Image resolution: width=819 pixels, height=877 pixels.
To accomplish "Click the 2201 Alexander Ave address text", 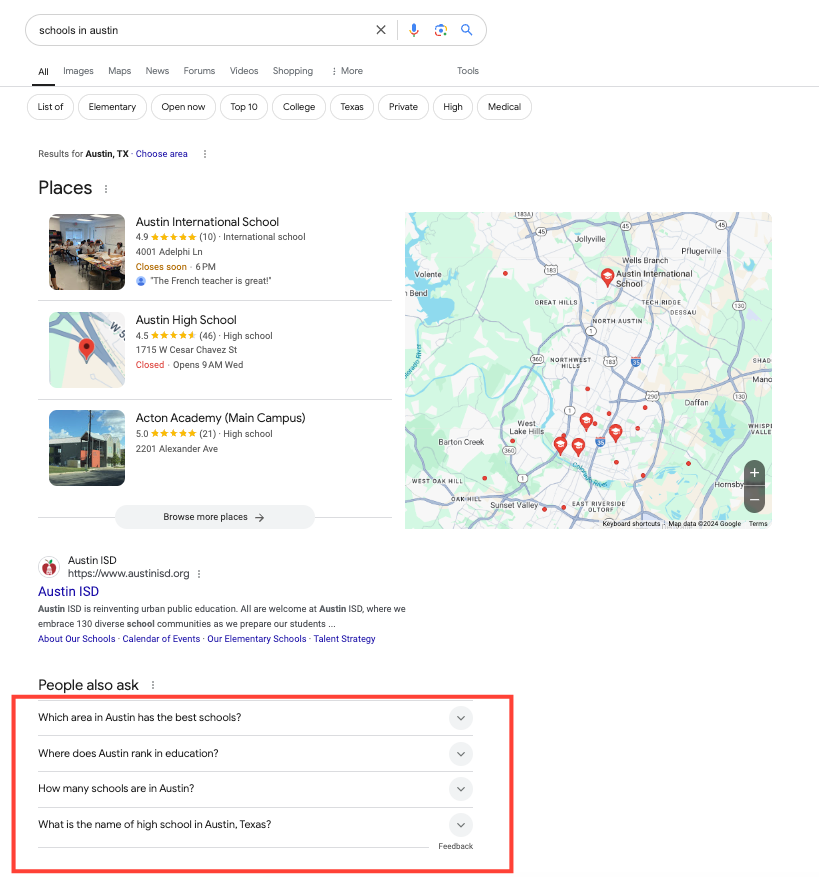I will point(177,449).
